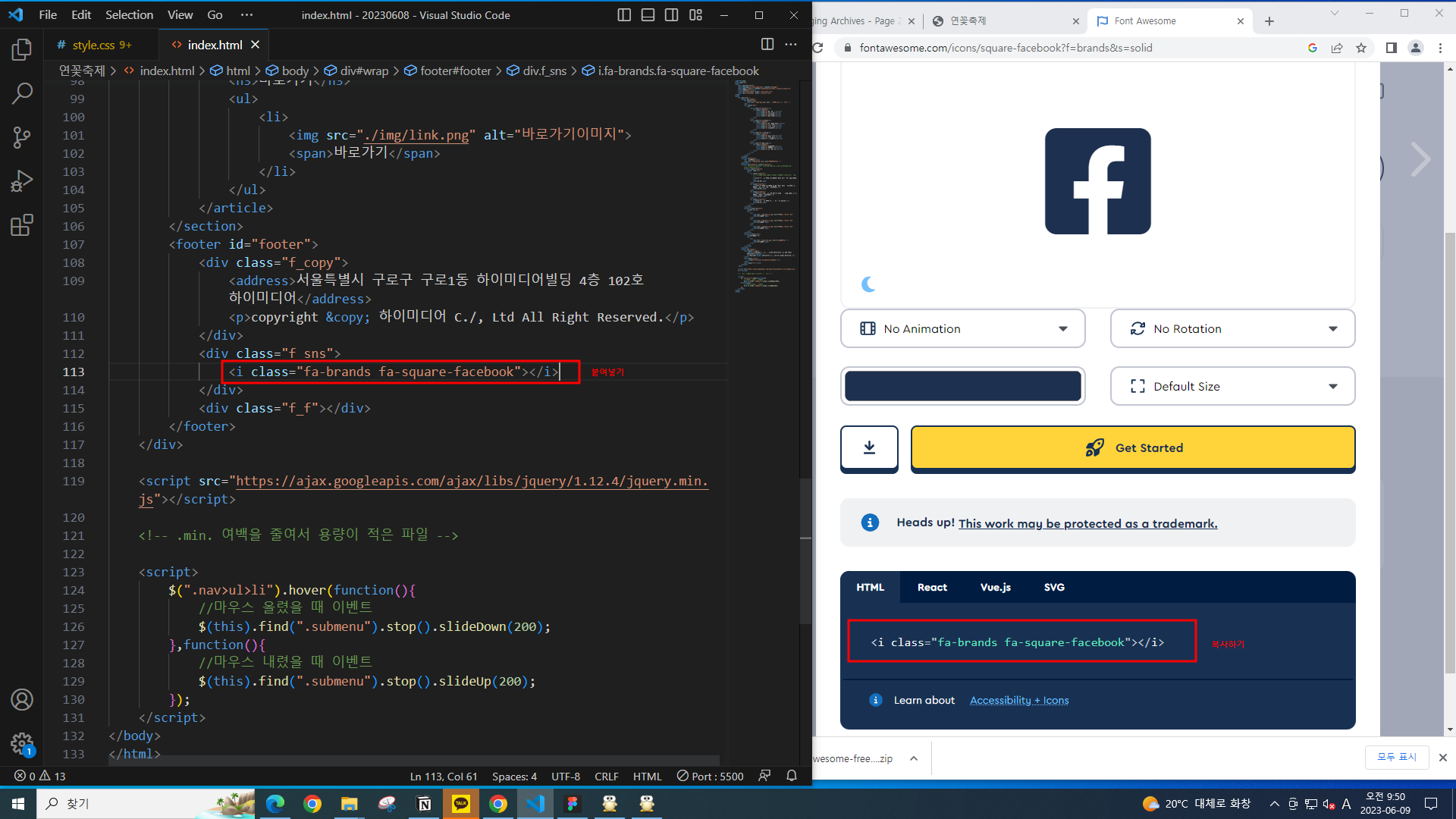Open the Default Size dropdown

click(x=1232, y=386)
